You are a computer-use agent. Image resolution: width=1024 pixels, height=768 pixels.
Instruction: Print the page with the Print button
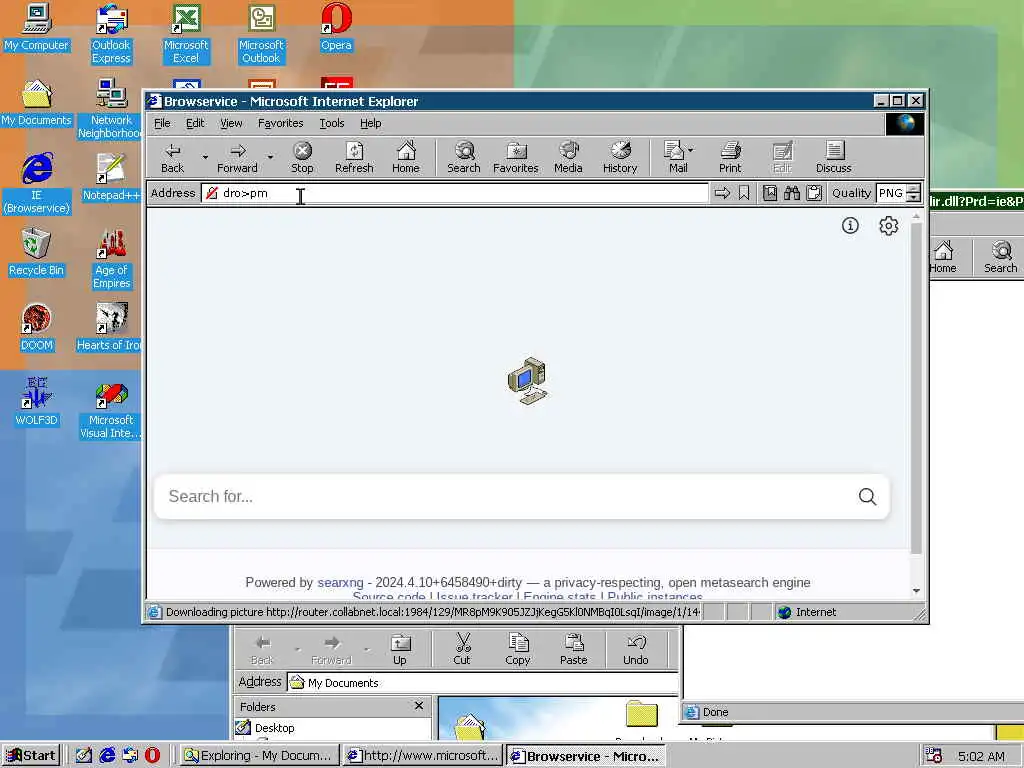[x=730, y=158]
